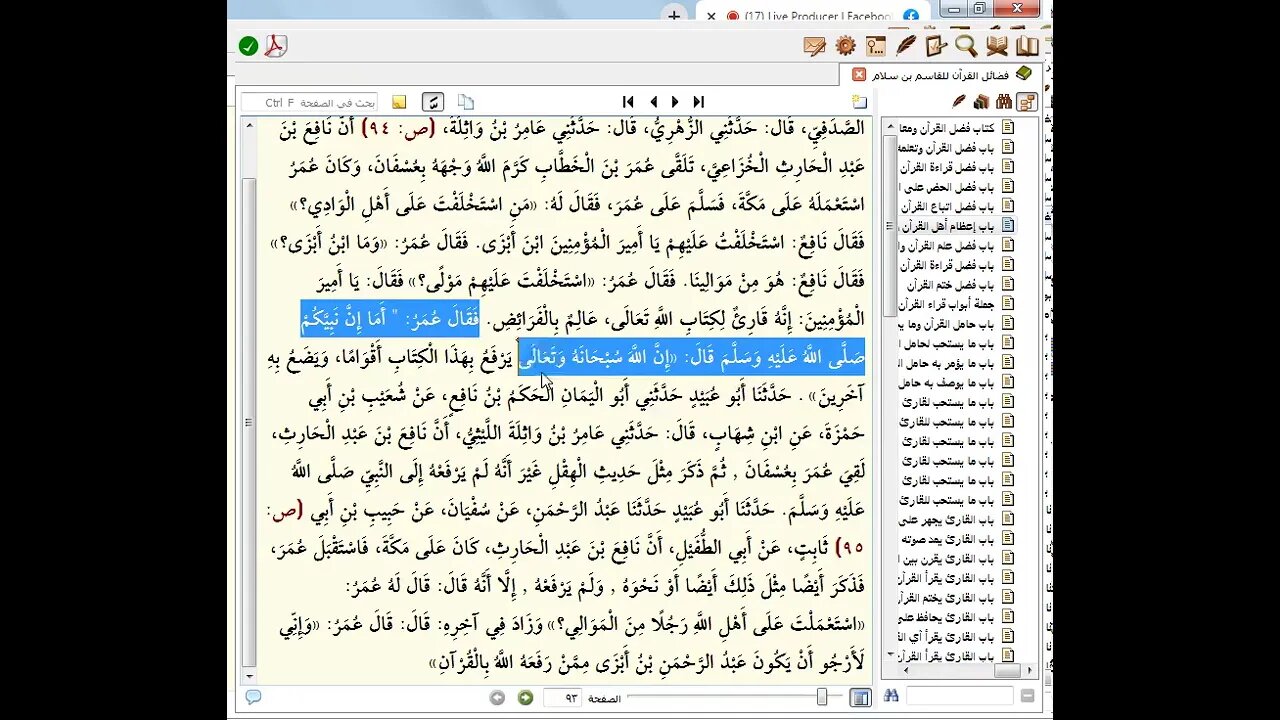The image size is (1280, 720).
Task: Focus the بحث في الصفحة search field
Action: coord(310,102)
